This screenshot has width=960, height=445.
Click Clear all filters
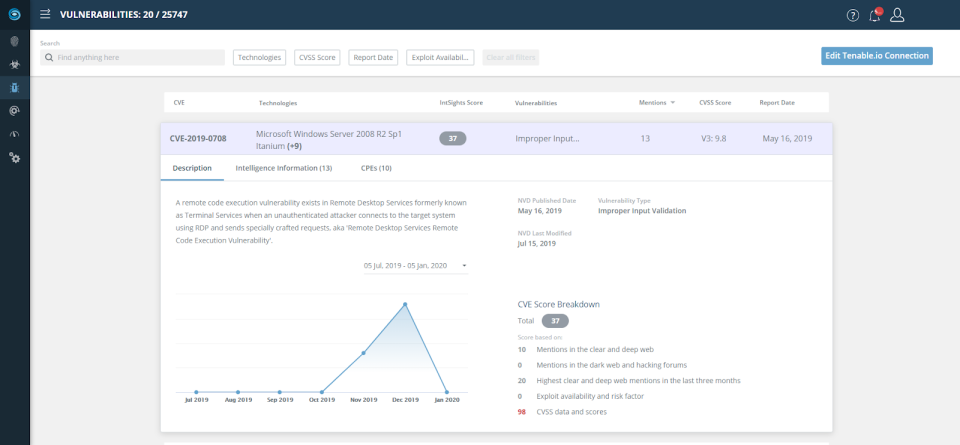[x=511, y=58]
